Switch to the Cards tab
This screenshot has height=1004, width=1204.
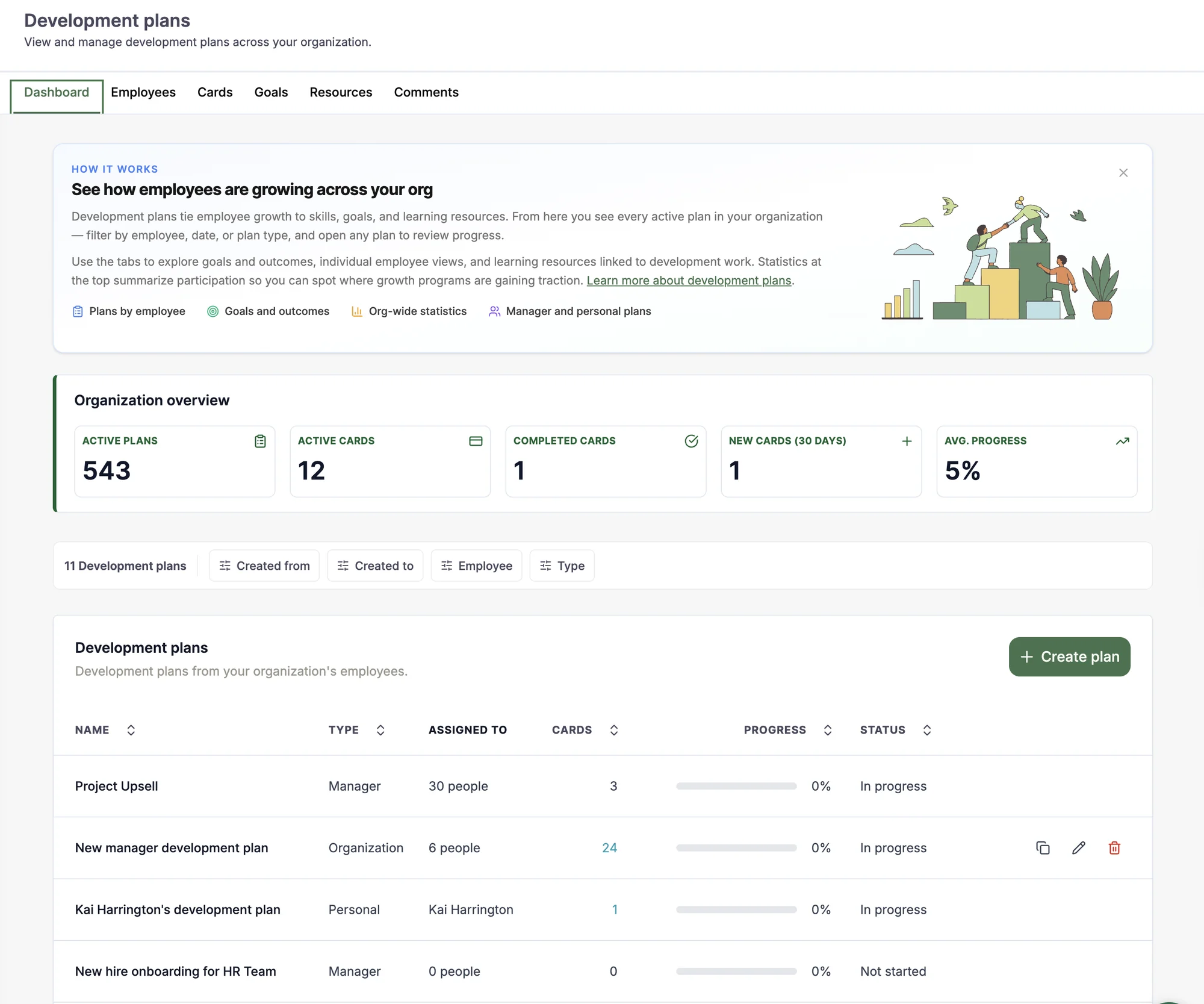pyautogui.click(x=215, y=92)
